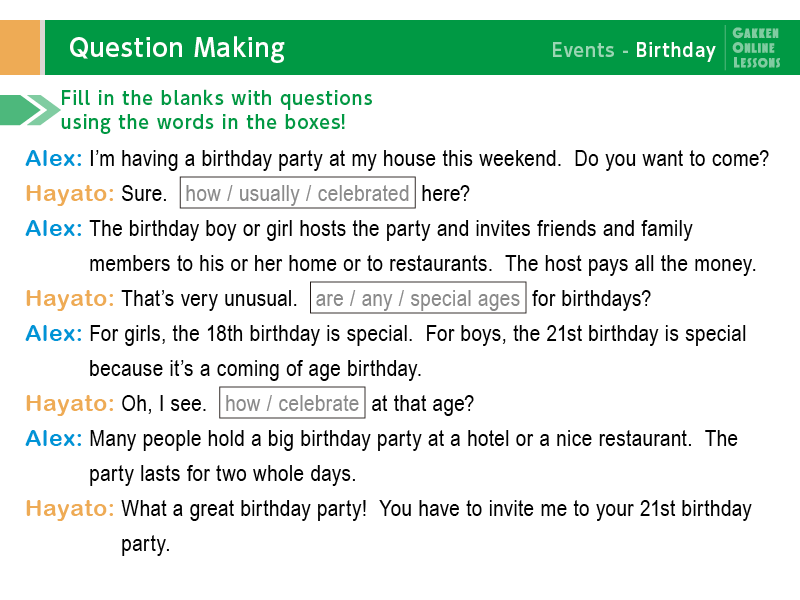The image size is (800, 600).
Task: Click the 'That's very unusual.' sentence
Action: tap(209, 298)
